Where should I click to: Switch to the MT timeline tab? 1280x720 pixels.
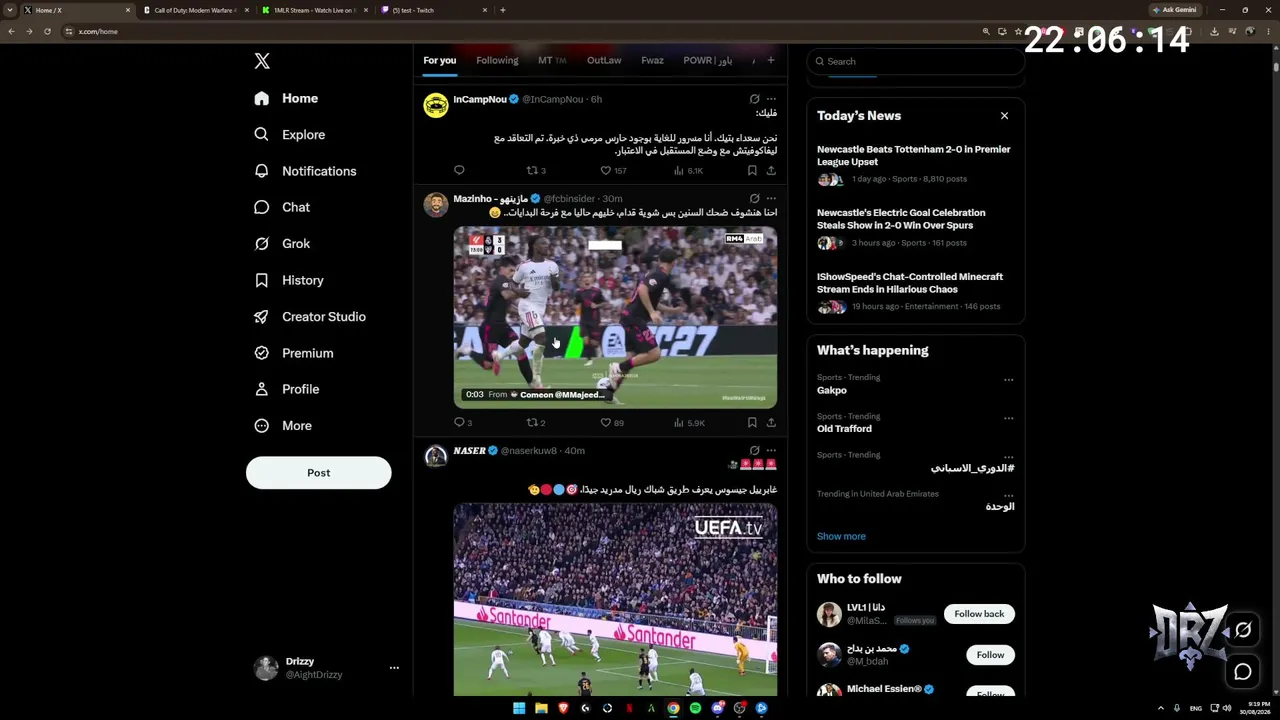pos(552,61)
